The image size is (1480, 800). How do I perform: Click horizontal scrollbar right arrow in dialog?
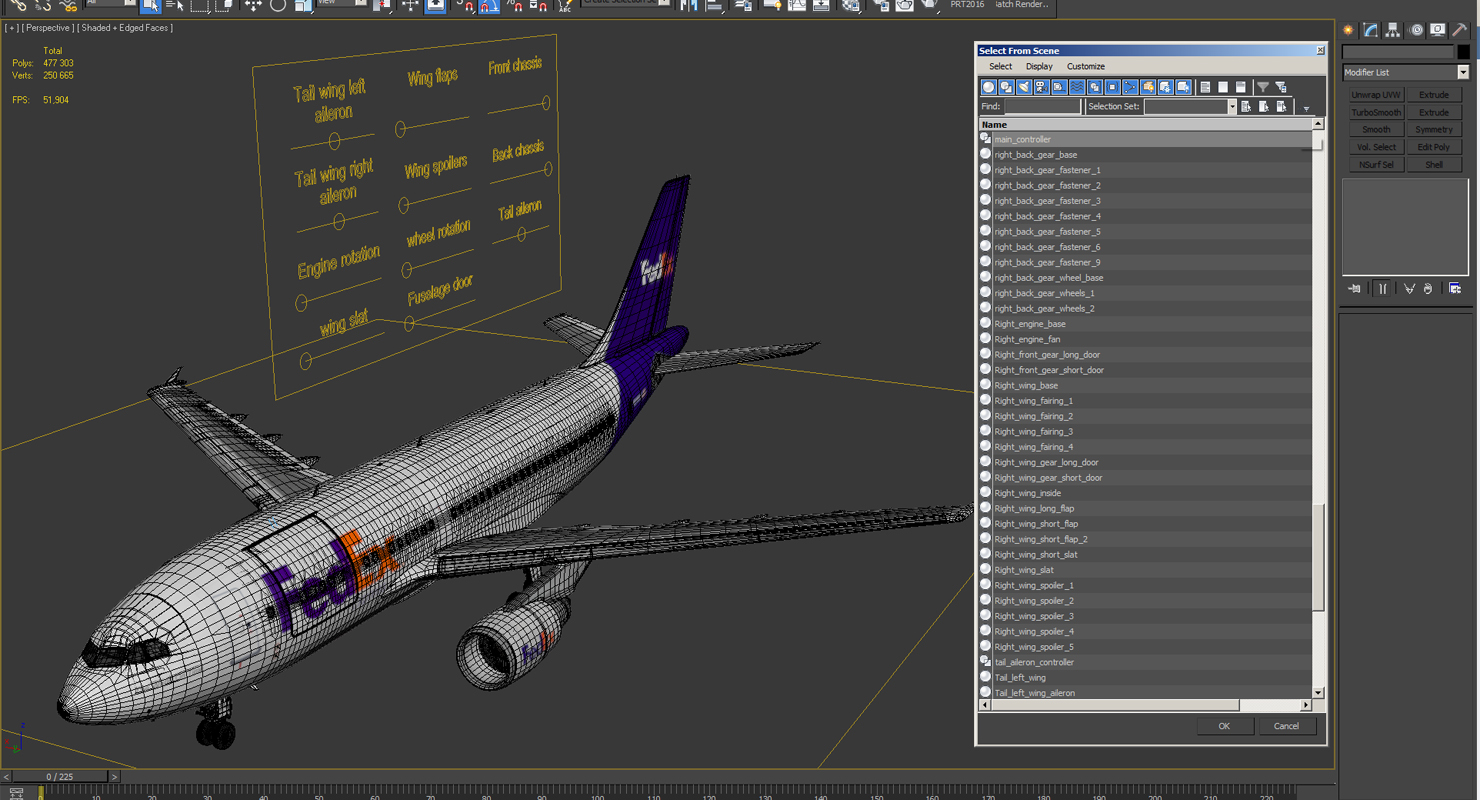1304,705
